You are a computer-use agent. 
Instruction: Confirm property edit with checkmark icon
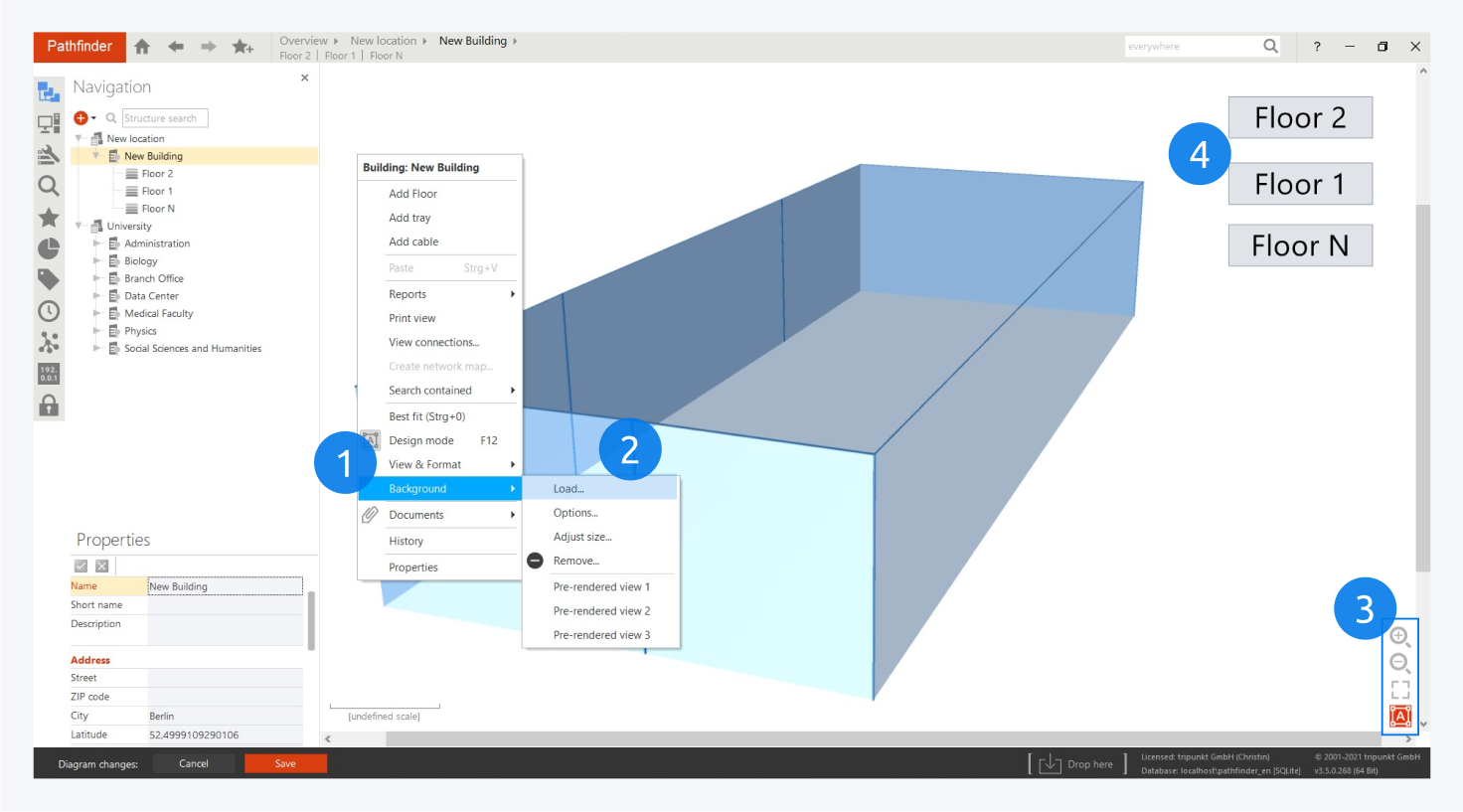(x=81, y=566)
